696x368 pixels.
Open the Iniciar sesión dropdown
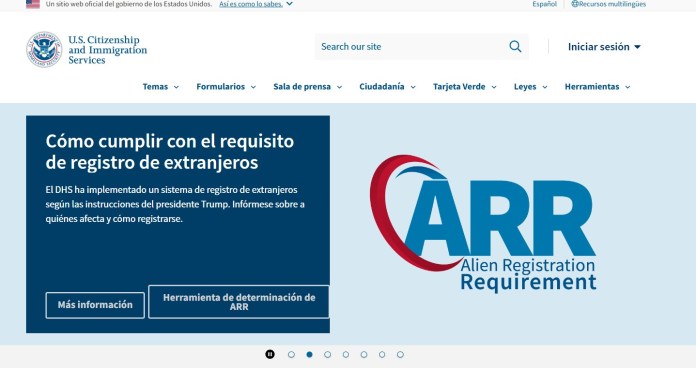pos(604,47)
